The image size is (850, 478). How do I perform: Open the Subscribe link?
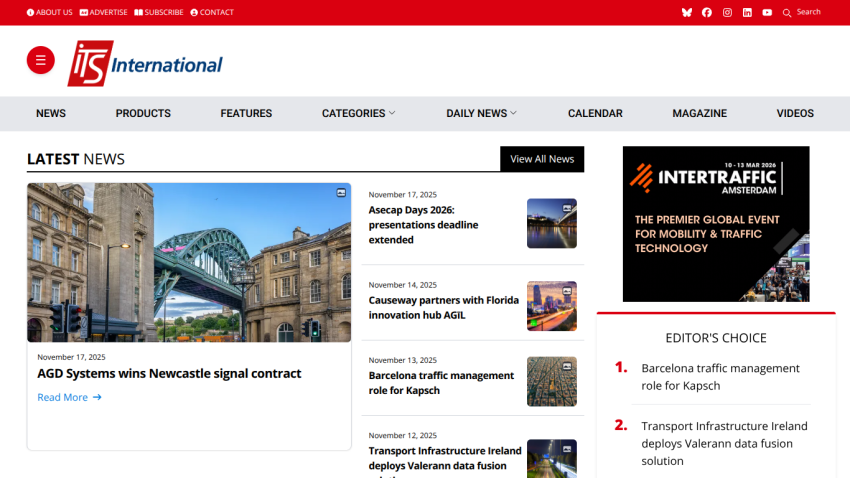tap(159, 12)
